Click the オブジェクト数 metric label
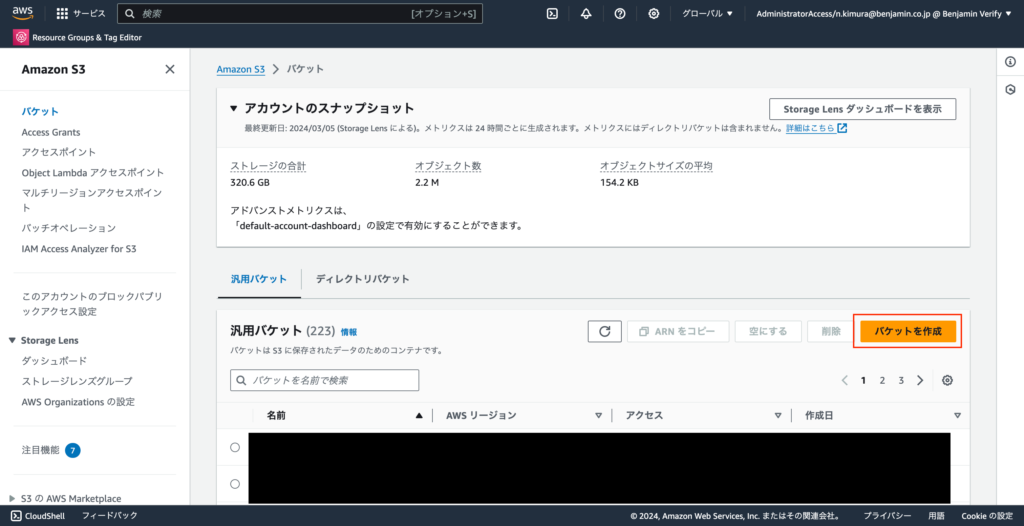 point(448,166)
